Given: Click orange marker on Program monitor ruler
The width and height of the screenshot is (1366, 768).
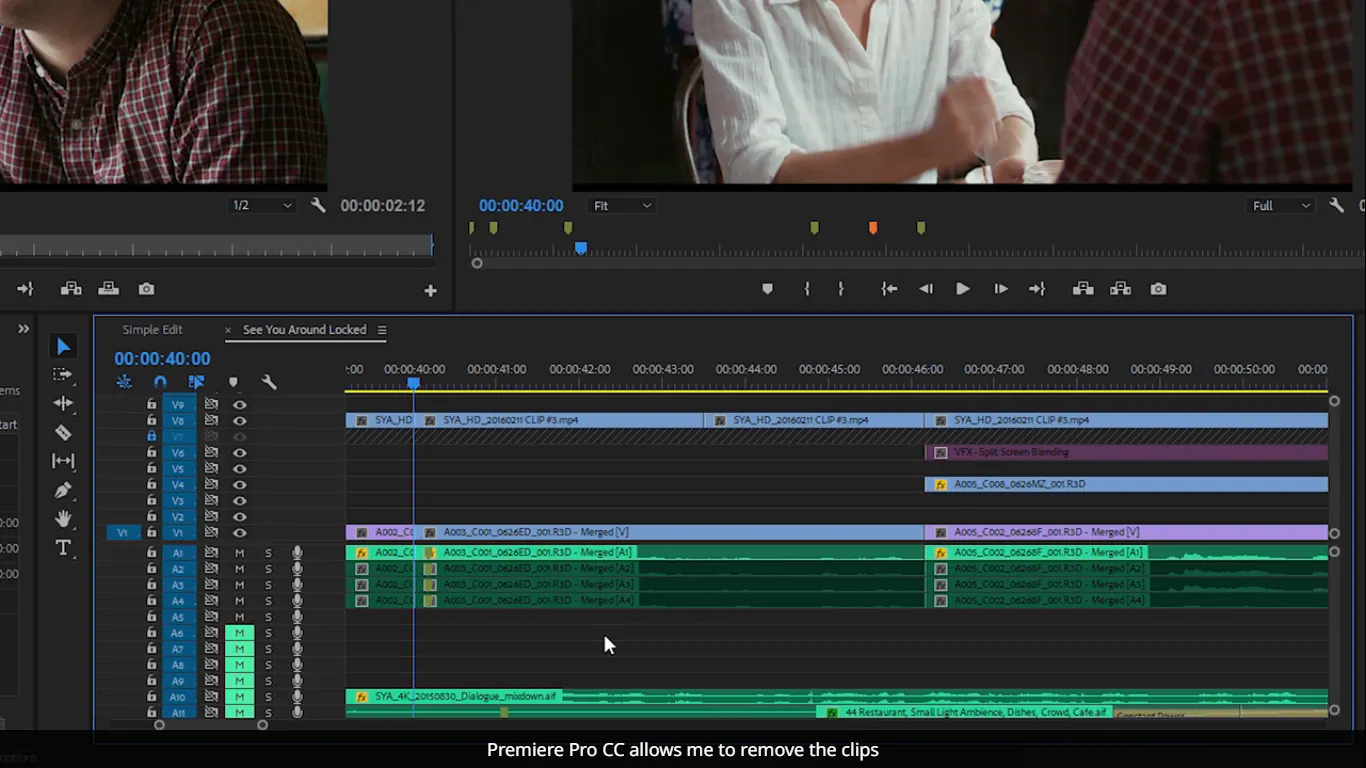Looking at the screenshot, I should click(873, 229).
